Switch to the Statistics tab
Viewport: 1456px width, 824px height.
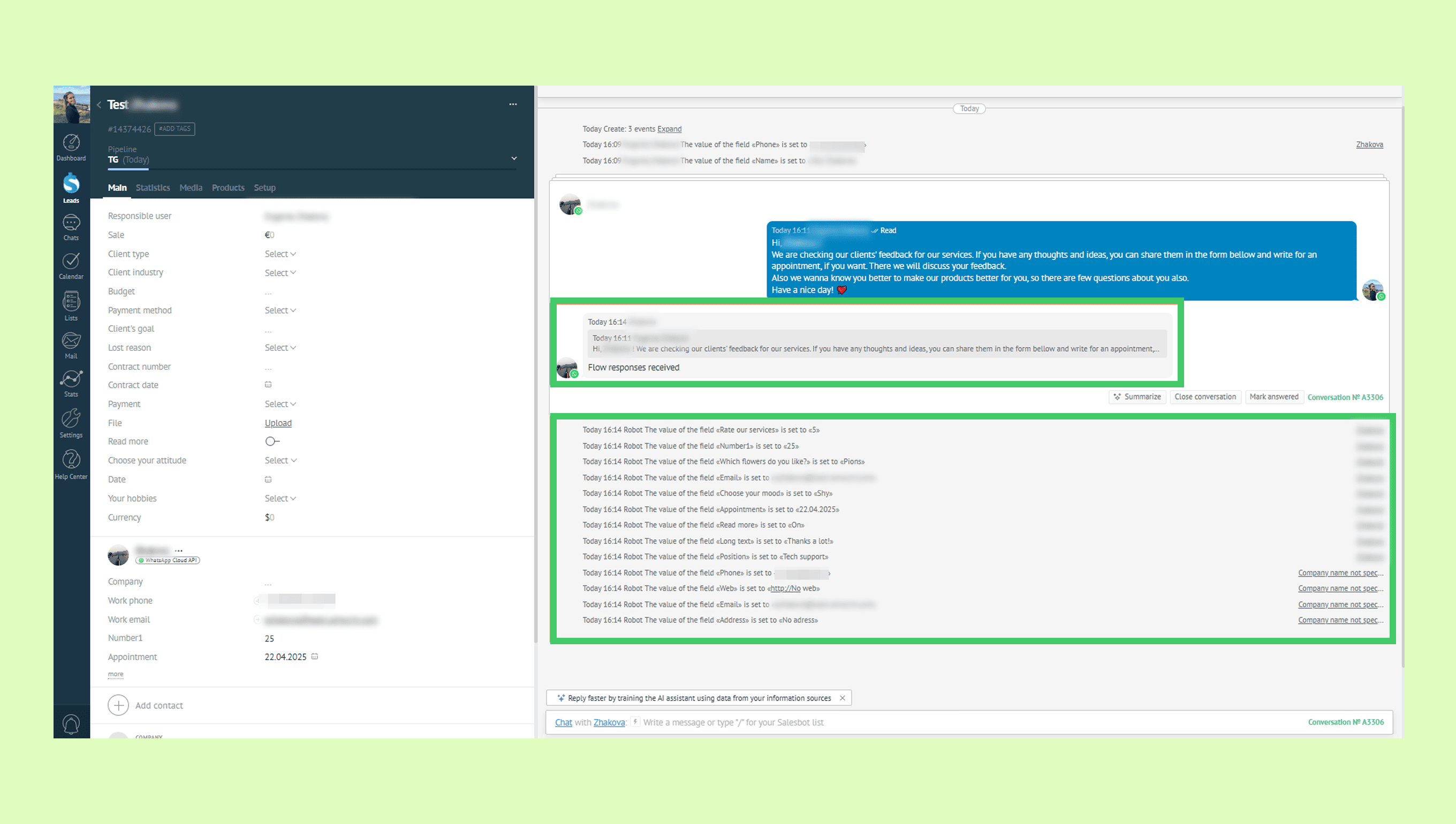(x=153, y=188)
